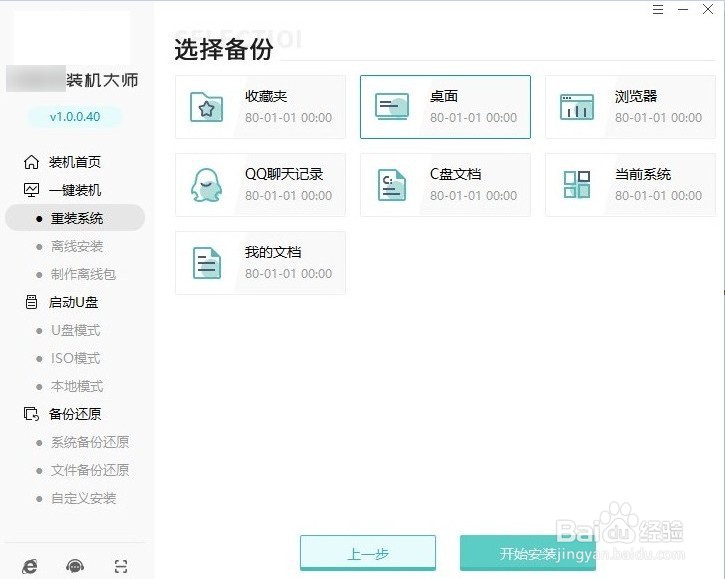
Task: Click the v1.0.0.40 version badge
Action: point(75,117)
